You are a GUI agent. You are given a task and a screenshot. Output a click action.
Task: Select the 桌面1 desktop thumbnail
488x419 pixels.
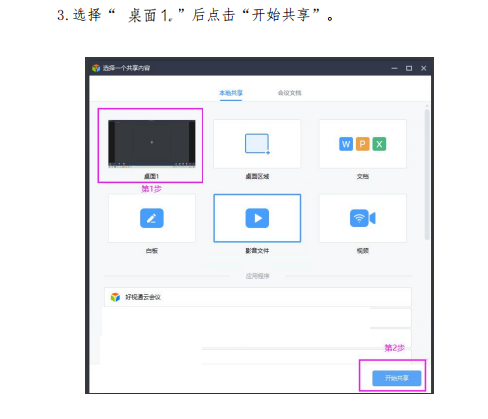(x=152, y=144)
